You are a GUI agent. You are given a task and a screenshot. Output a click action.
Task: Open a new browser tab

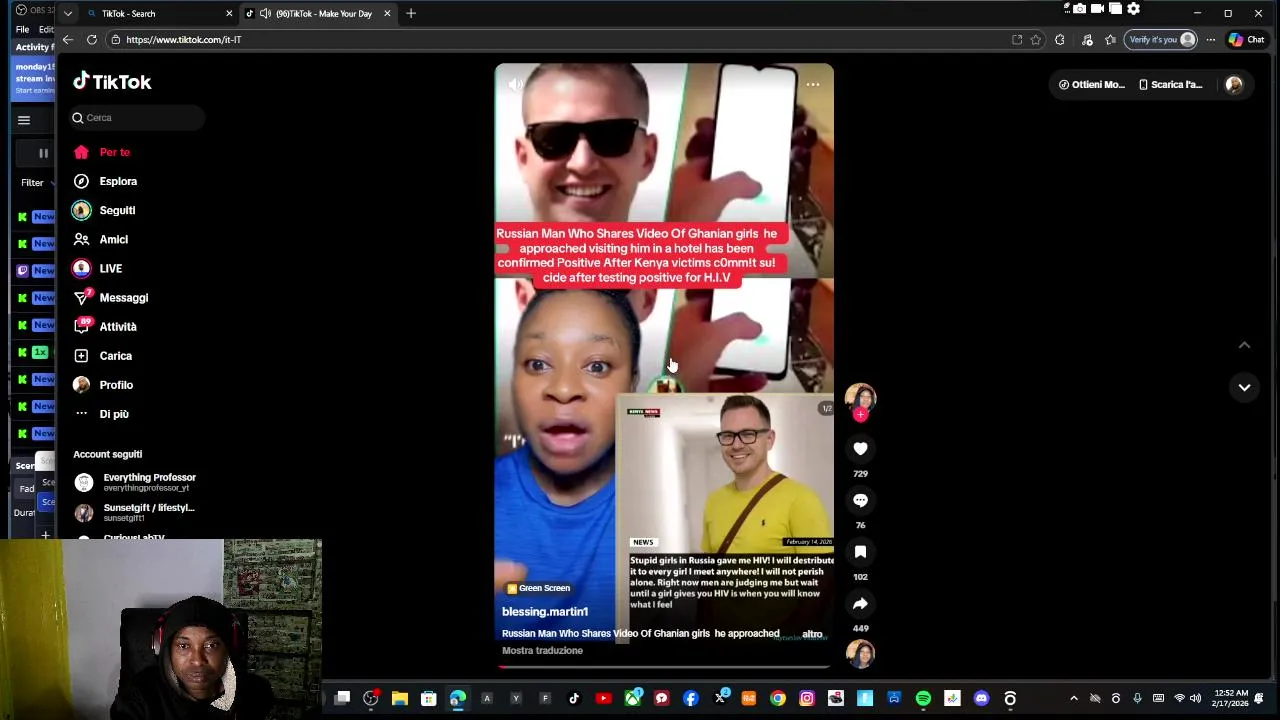(411, 13)
